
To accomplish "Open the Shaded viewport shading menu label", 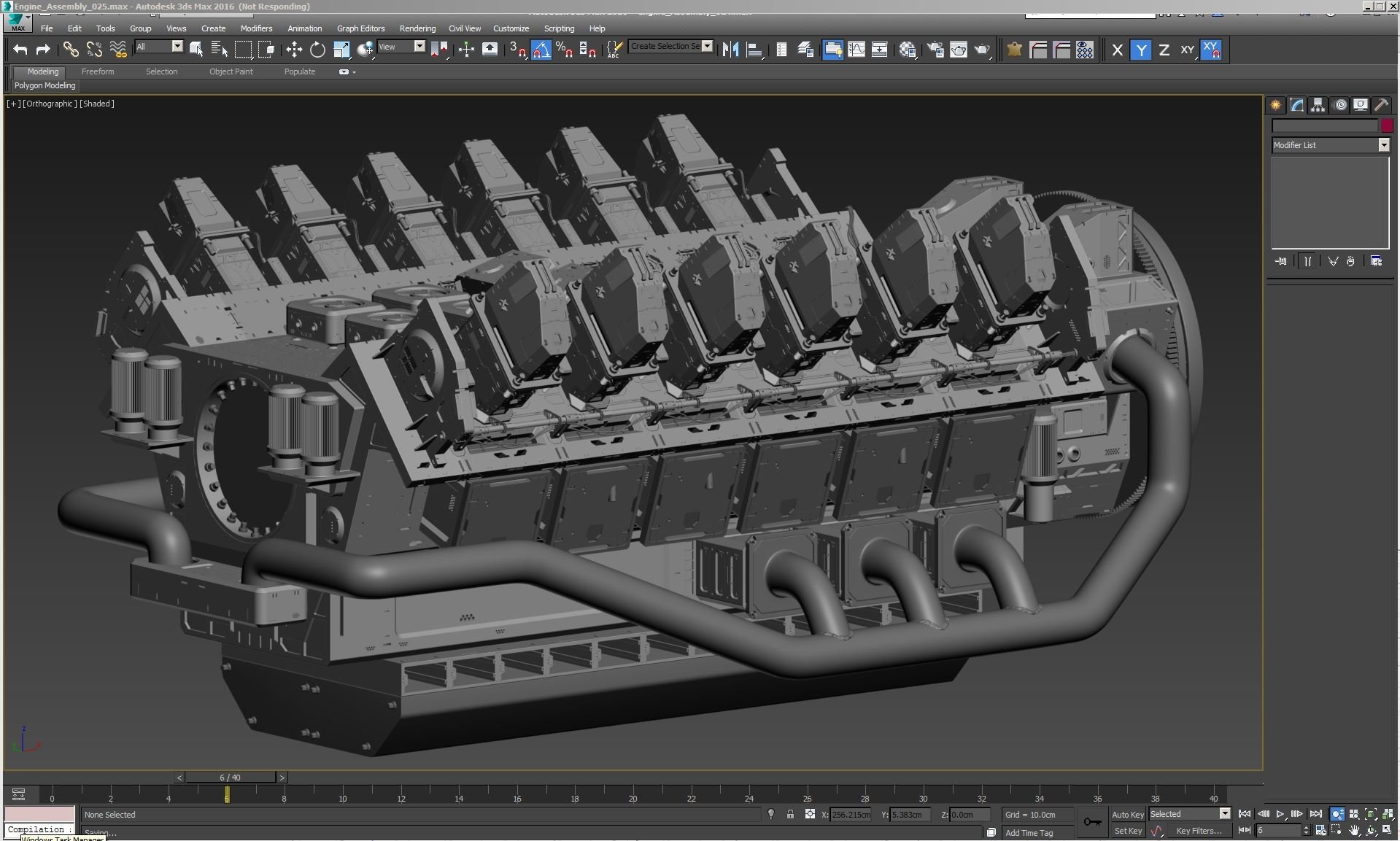I will coord(97,104).
